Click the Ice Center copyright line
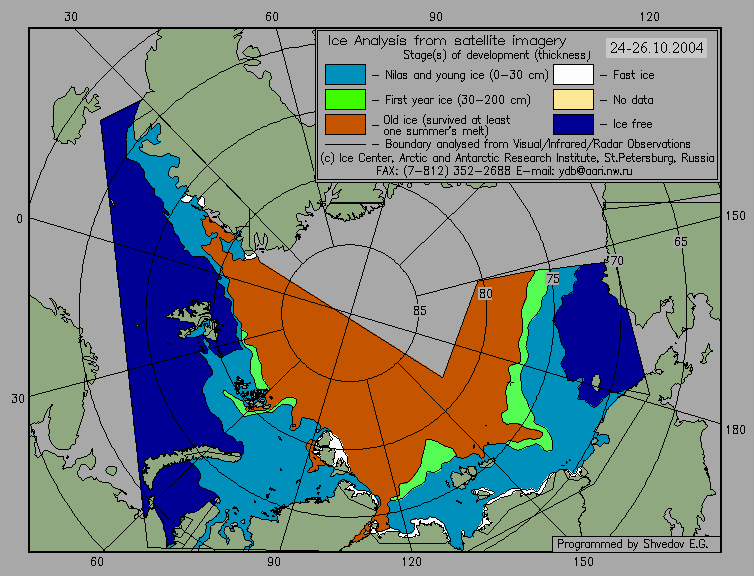This screenshot has height=576, width=754. pyautogui.click(x=517, y=158)
